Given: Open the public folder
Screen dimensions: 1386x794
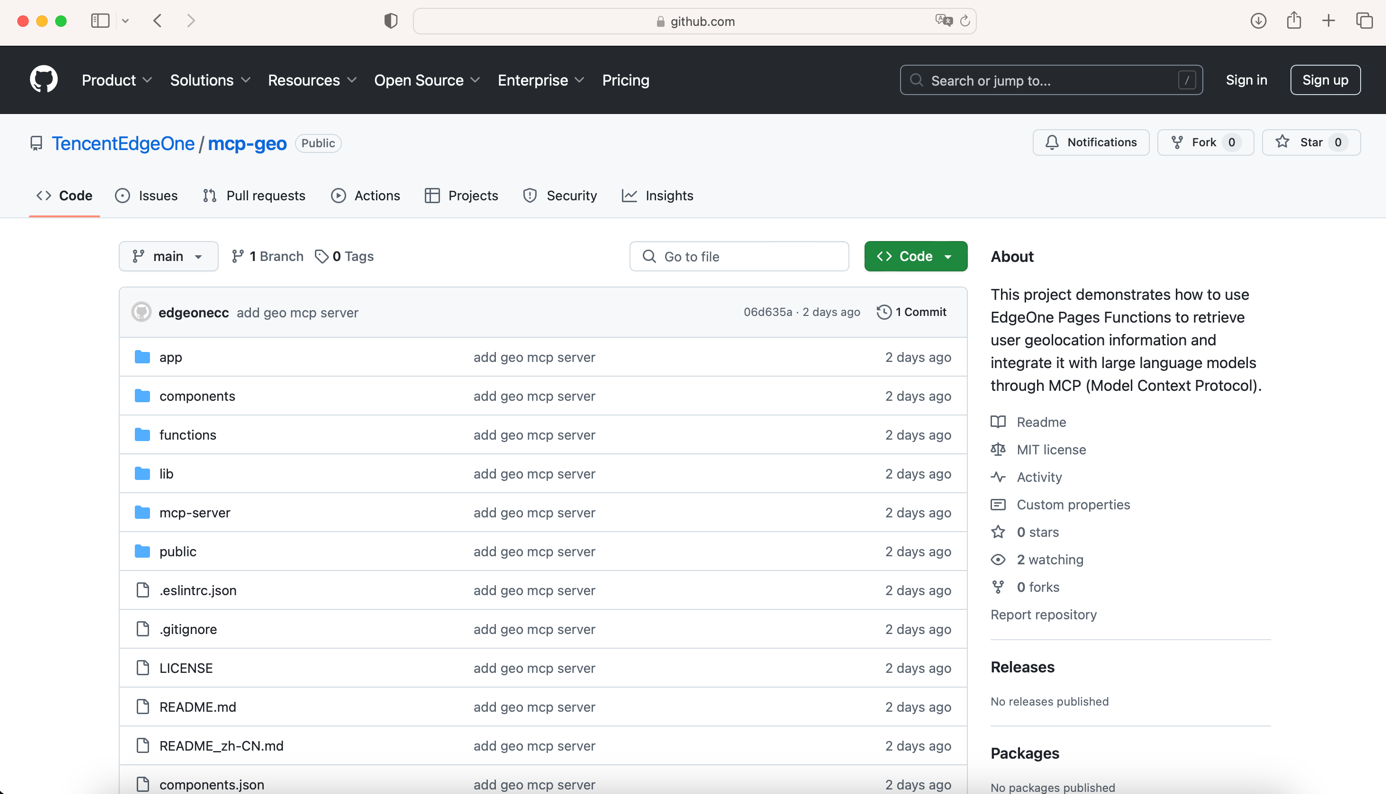Looking at the screenshot, I should (x=178, y=552).
